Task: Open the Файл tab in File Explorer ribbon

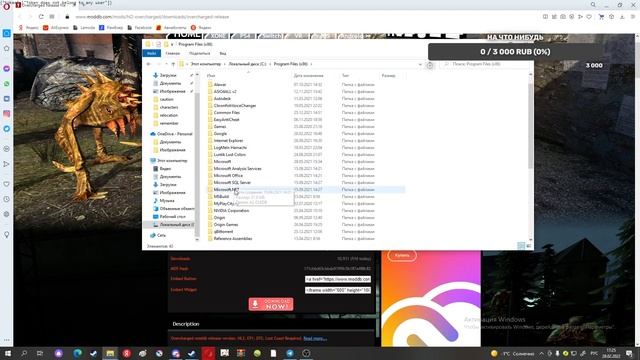Action: pos(151,53)
